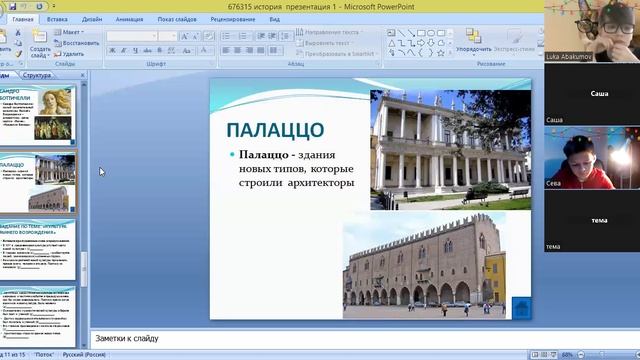
Task: Click the Создать слайд new slide icon
Action: coord(40,37)
